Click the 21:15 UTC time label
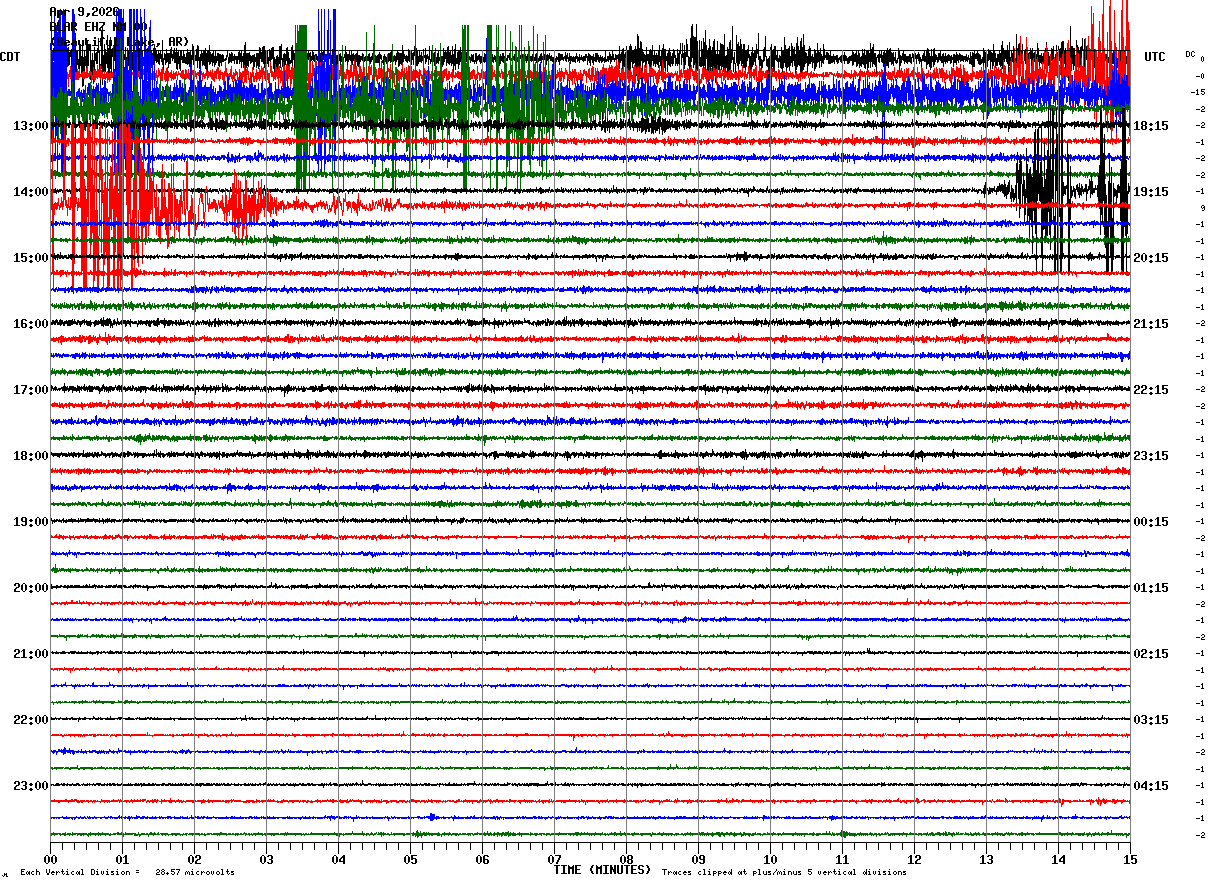This screenshot has height=886, width=1210. (1151, 324)
